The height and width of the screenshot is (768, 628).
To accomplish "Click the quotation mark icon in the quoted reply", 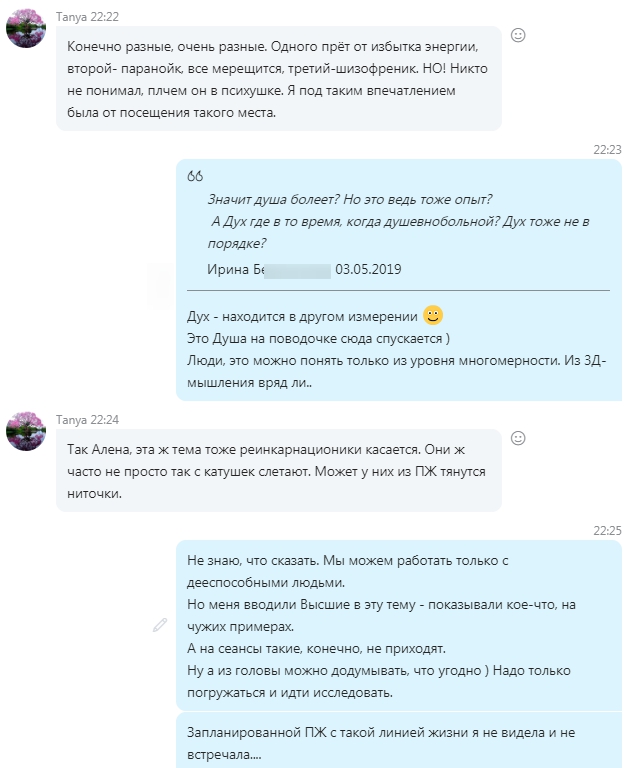I will [x=194, y=176].
